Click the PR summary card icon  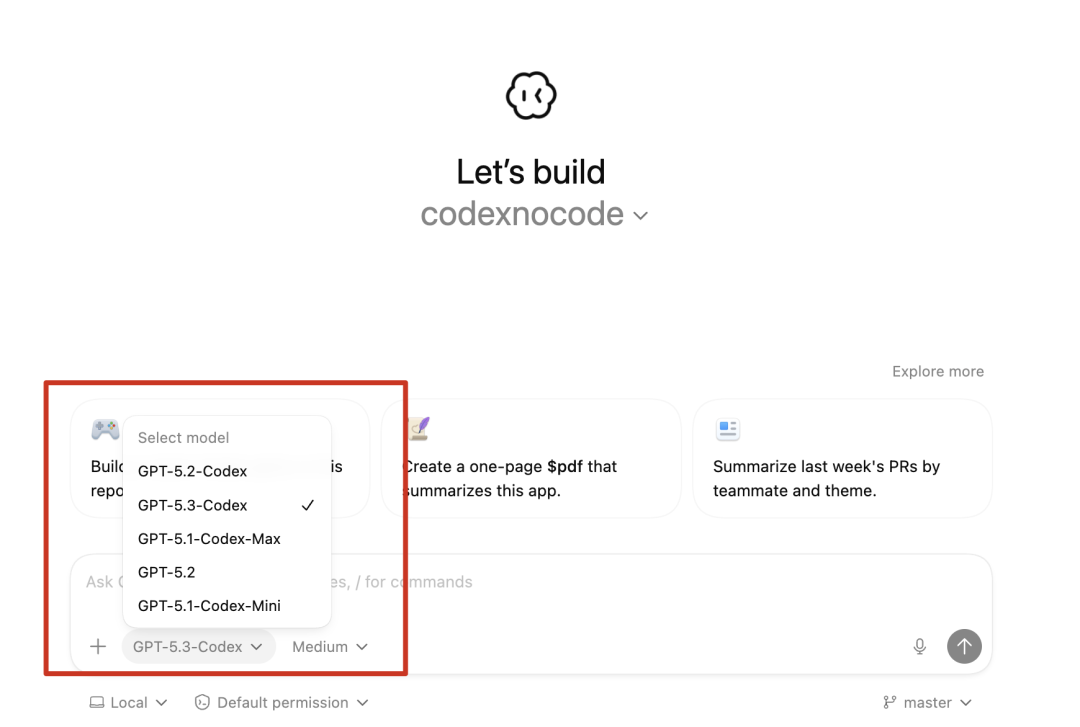[728, 430]
